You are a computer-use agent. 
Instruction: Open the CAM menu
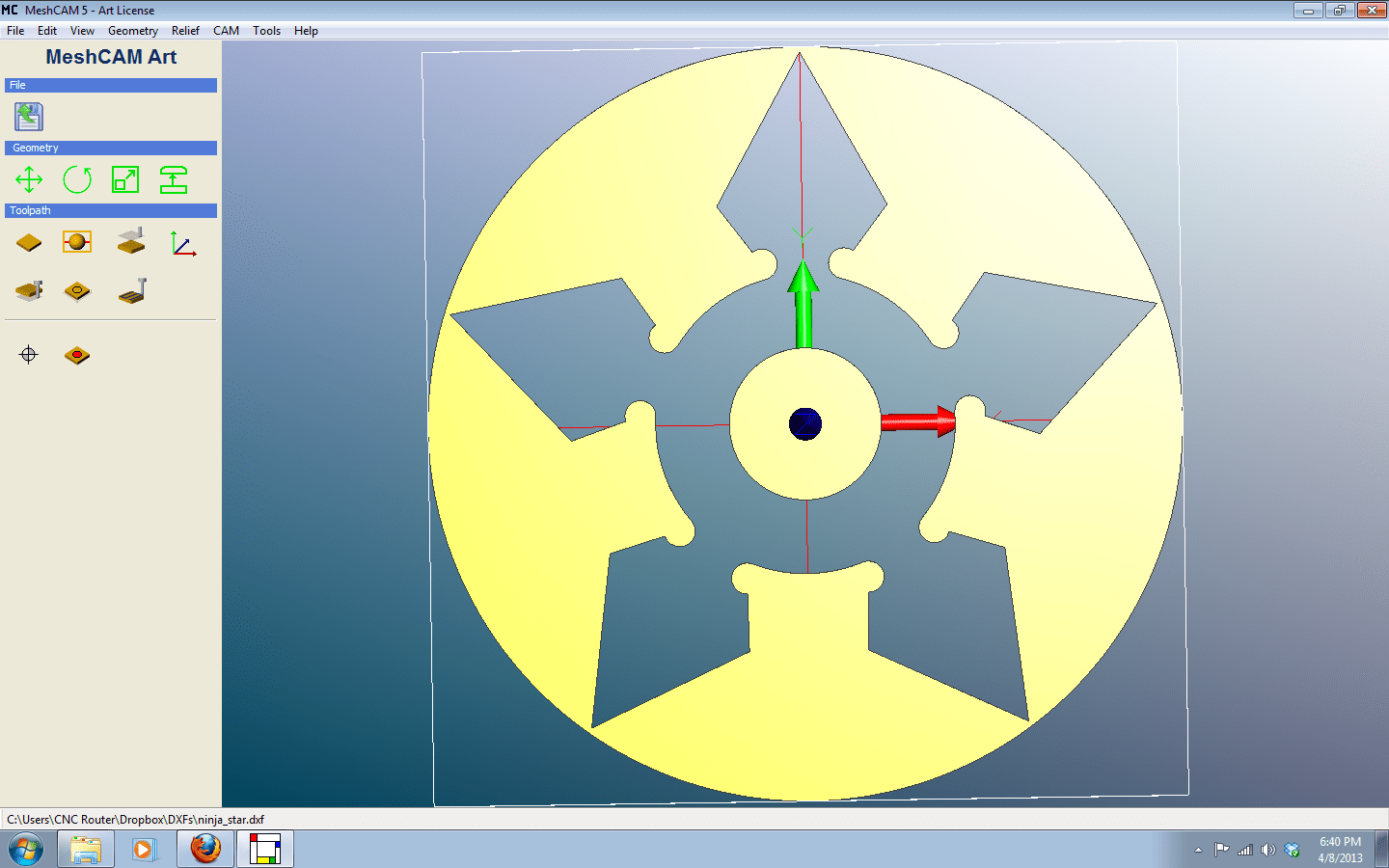[x=226, y=30]
